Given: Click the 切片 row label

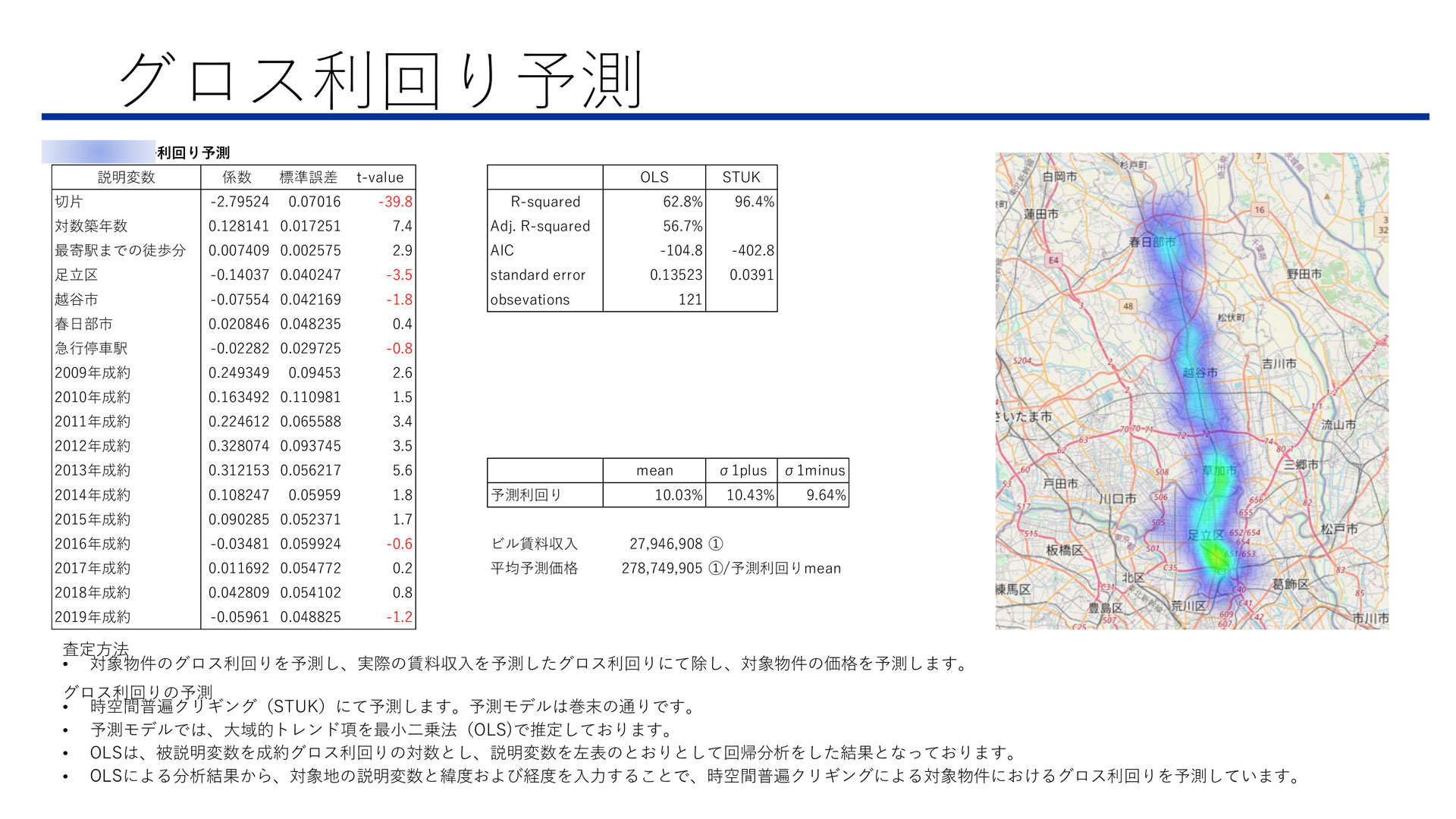Looking at the screenshot, I should point(69,202).
